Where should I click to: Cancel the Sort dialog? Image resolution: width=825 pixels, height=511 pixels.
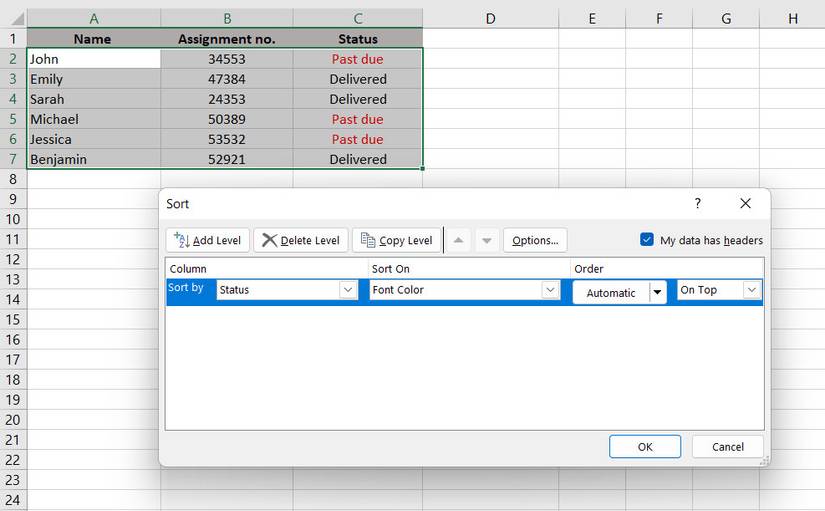[727, 446]
